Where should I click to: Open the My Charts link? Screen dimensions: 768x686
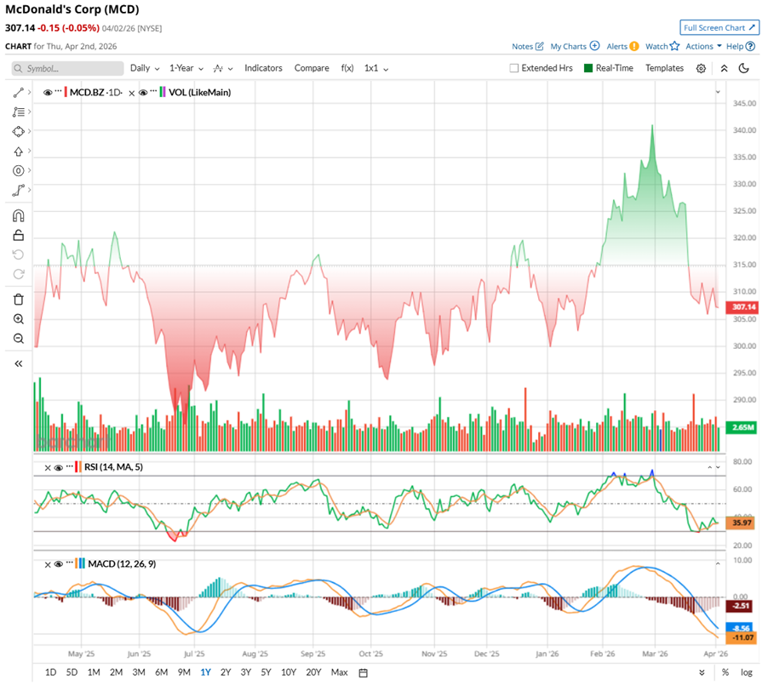point(574,46)
